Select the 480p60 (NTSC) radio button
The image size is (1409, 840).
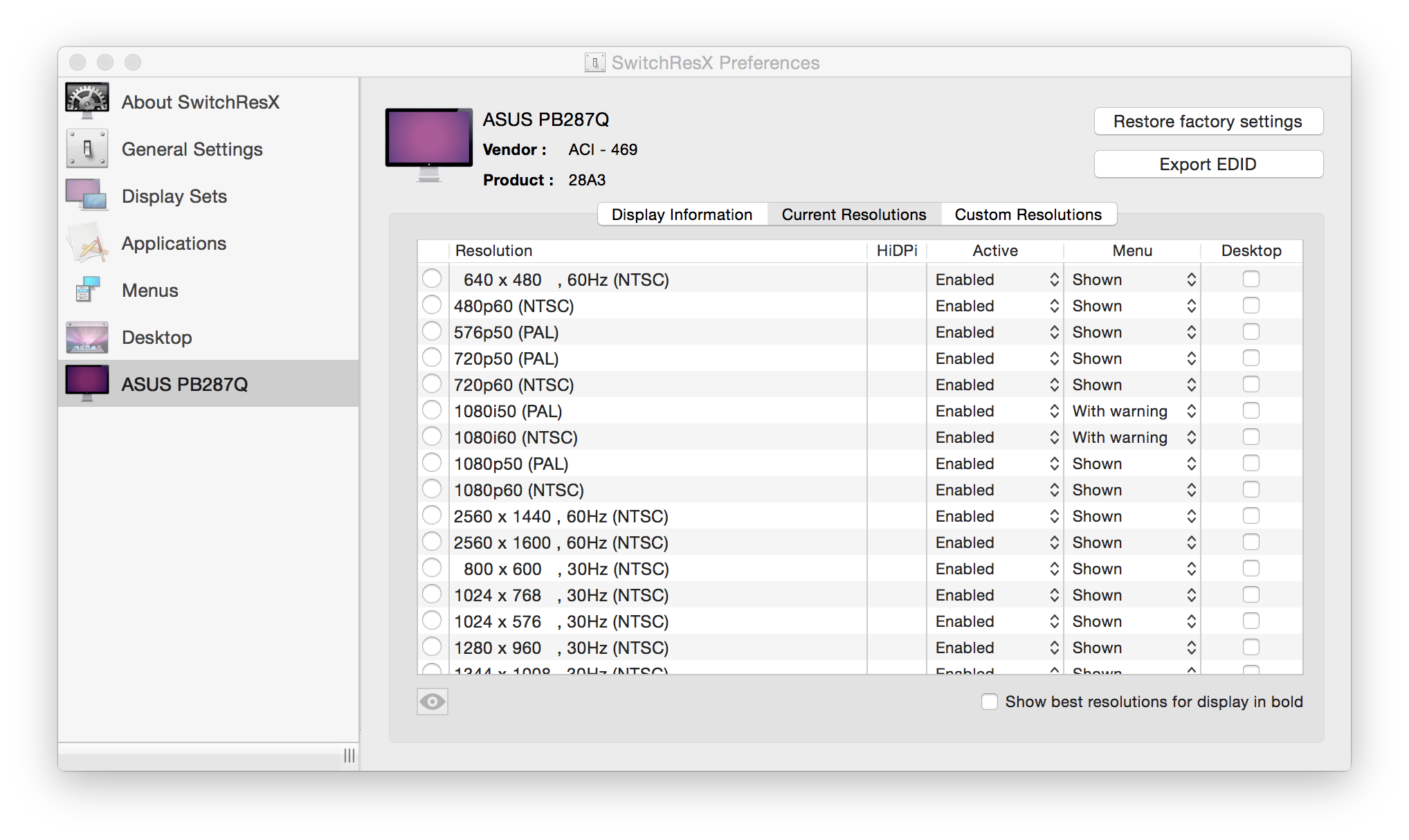point(432,305)
